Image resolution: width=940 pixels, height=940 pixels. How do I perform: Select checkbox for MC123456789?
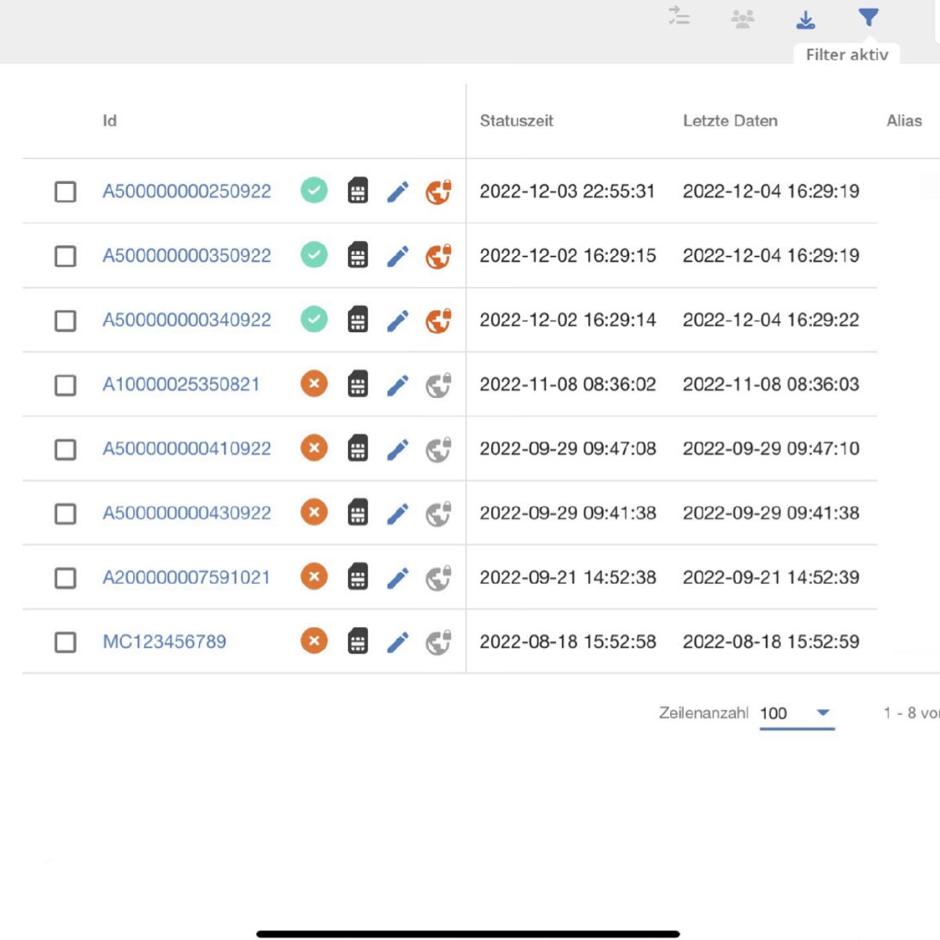click(x=65, y=642)
